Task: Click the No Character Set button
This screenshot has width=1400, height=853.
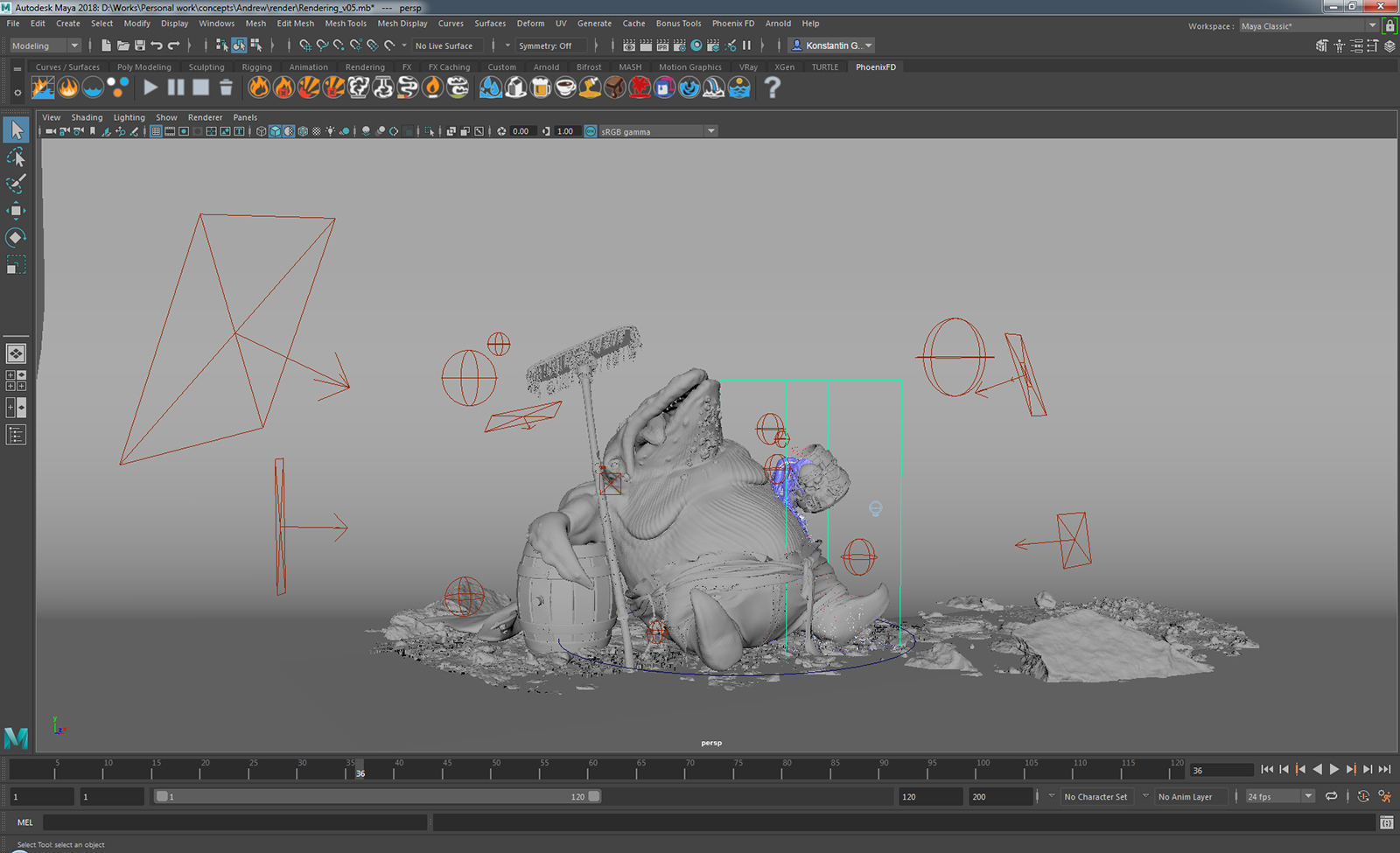Action: point(1095,796)
